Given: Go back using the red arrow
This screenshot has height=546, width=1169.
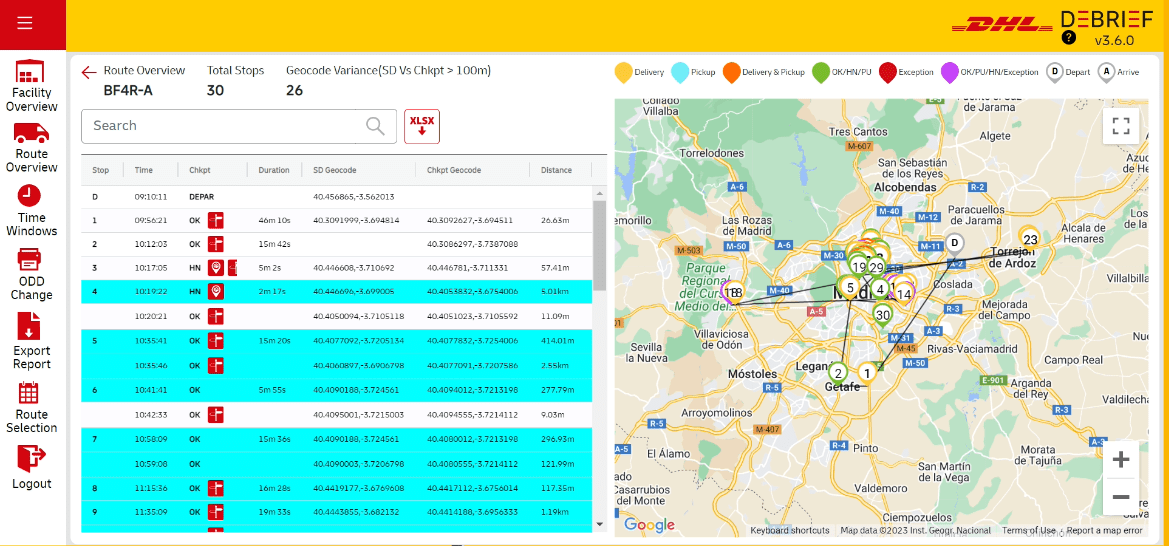Looking at the screenshot, I should click(x=89, y=72).
